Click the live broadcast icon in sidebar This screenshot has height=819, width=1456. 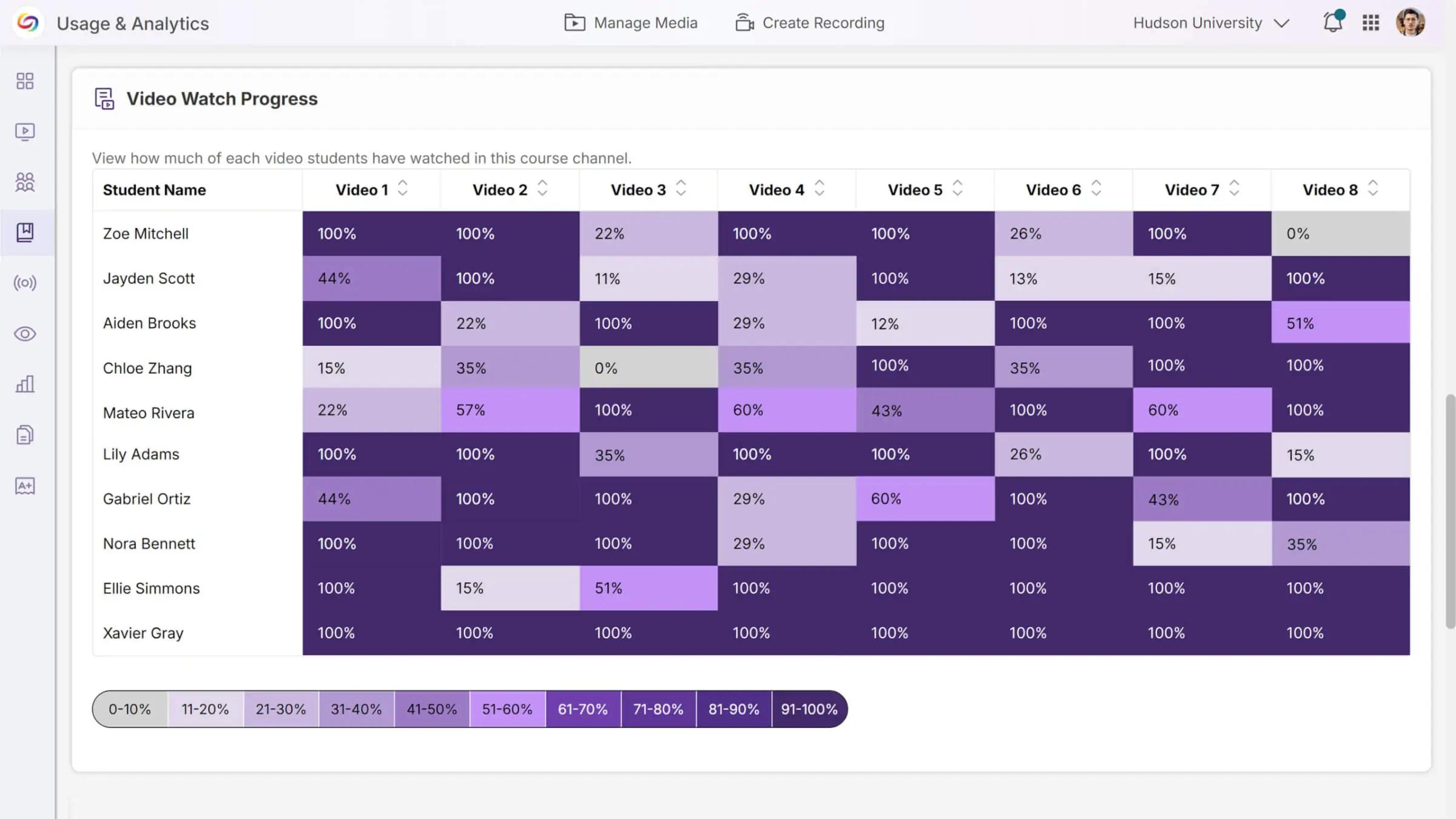[x=25, y=283]
